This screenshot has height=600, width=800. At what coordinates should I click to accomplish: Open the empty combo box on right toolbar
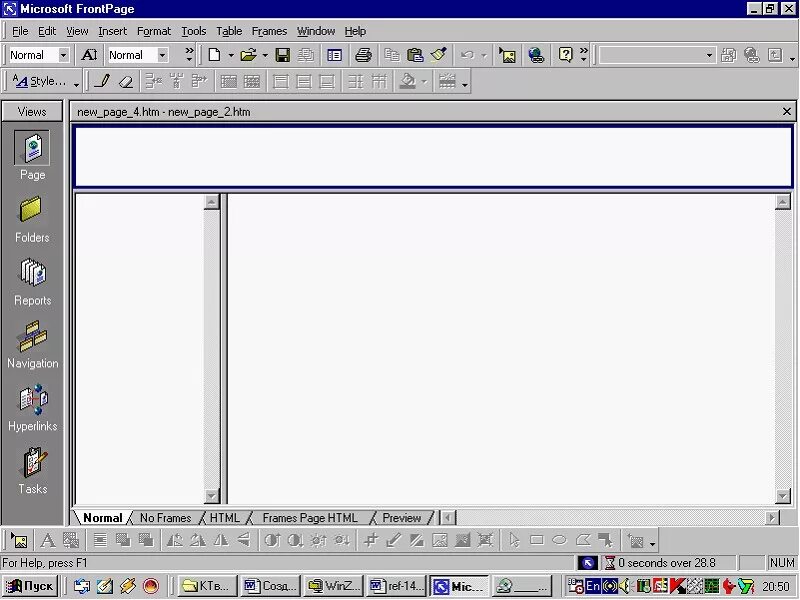709,55
